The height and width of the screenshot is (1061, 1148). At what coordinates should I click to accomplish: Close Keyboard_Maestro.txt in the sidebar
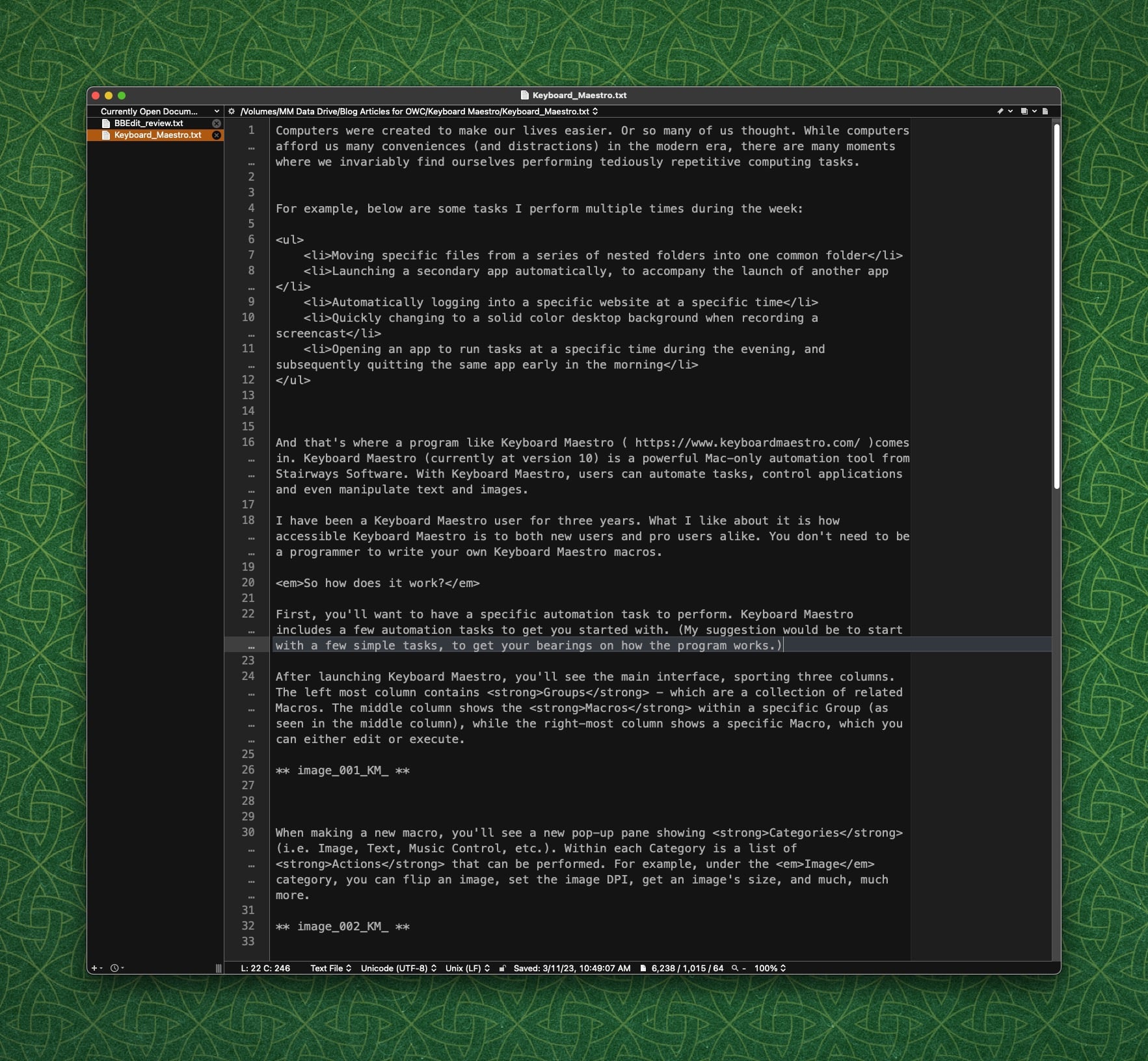pos(217,135)
